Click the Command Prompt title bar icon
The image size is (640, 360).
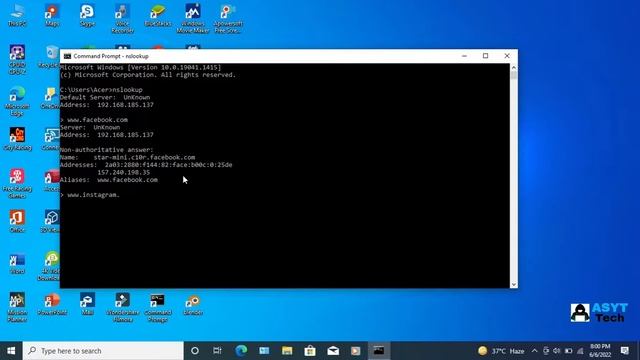(67, 56)
